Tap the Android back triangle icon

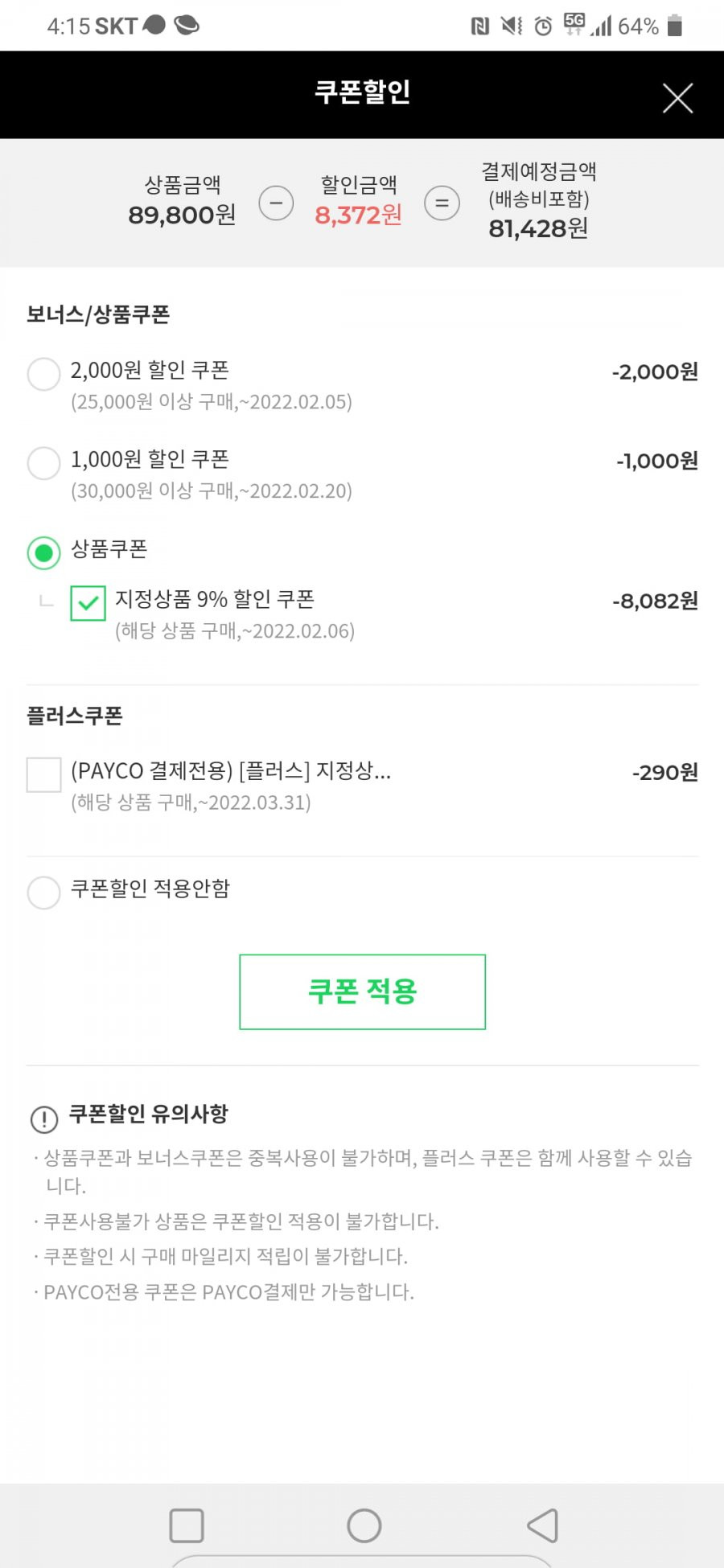(543, 1525)
